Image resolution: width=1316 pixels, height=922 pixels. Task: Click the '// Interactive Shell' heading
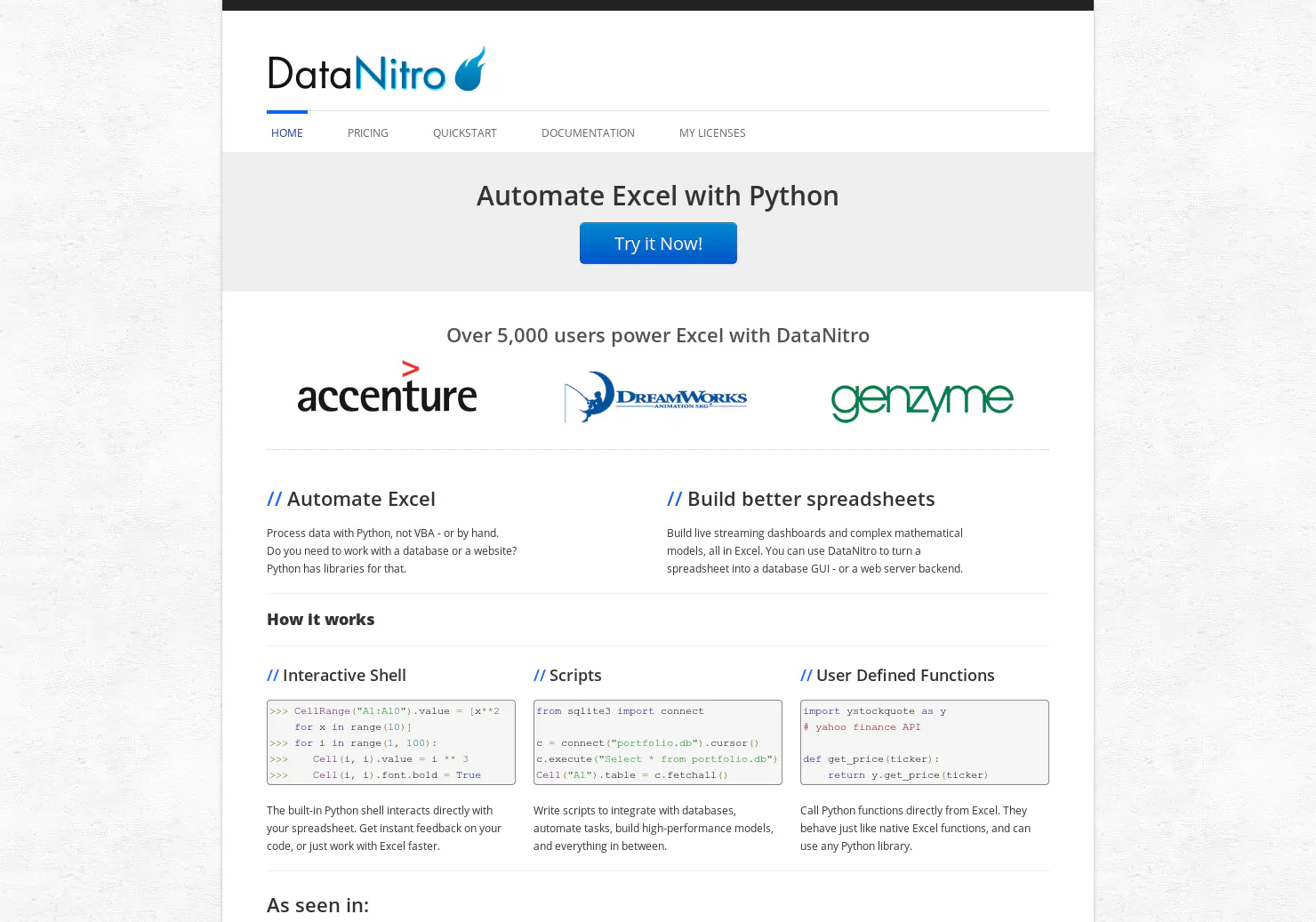tap(336, 676)
